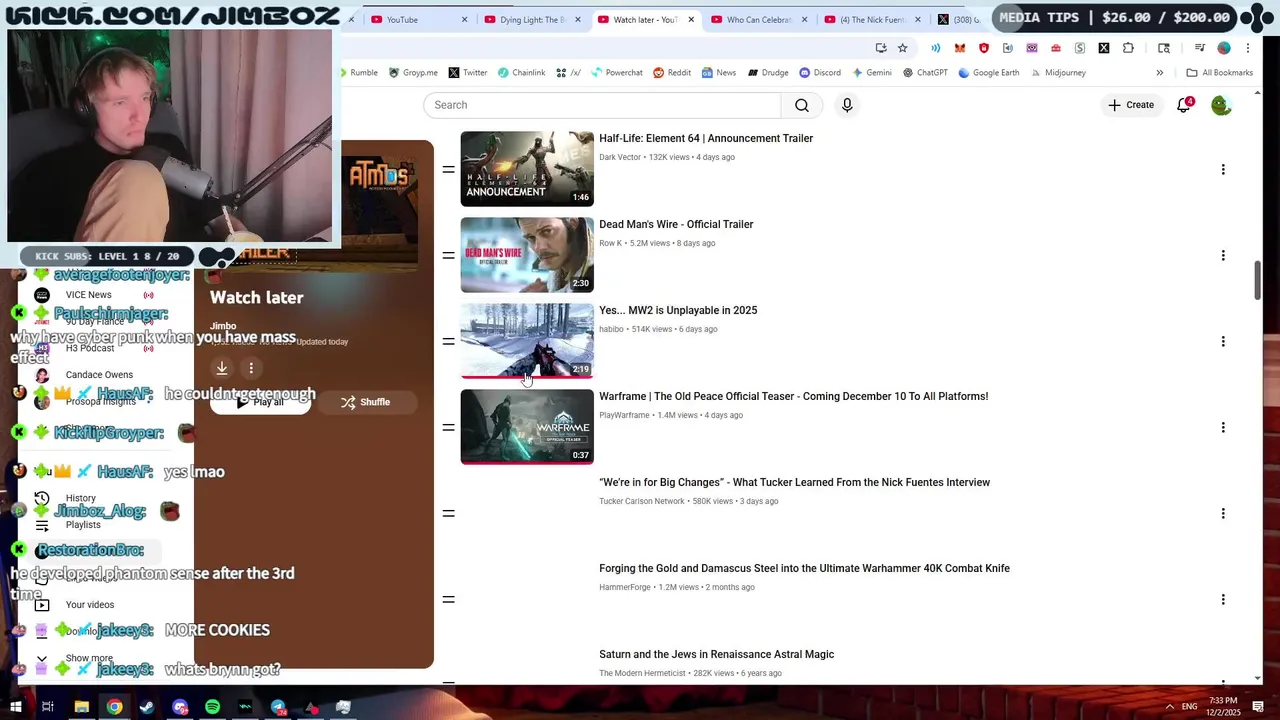The height and width of the screenshot is (720, 1280).
Task: Open File Explorer from the taskbar
Action: pyautogui.click(x=81, y=707)
